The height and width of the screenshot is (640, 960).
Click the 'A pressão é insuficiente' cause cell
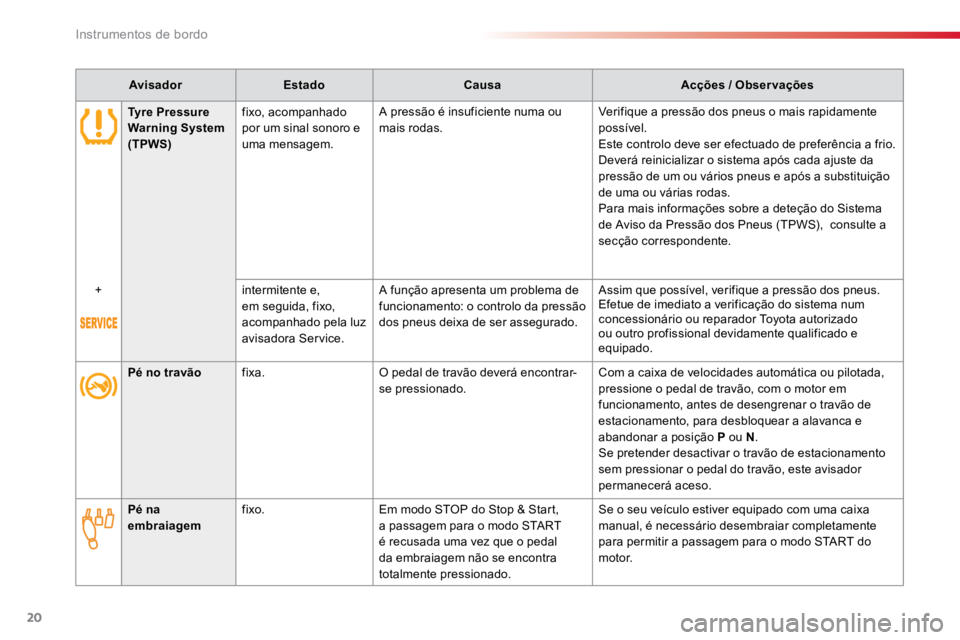click(482, 190)
